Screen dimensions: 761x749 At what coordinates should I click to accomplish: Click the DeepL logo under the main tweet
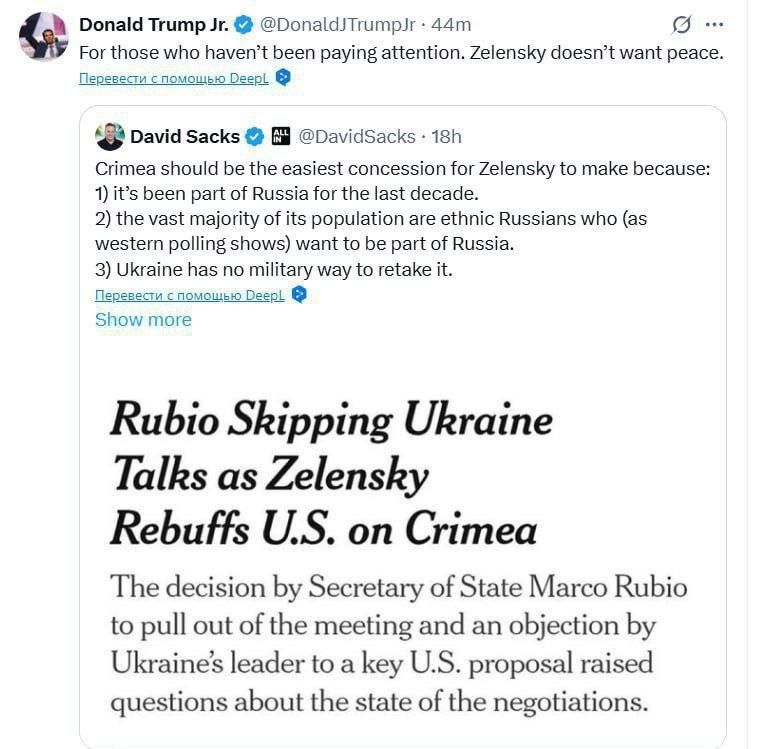pyautogui.click(x=283, y=77)
